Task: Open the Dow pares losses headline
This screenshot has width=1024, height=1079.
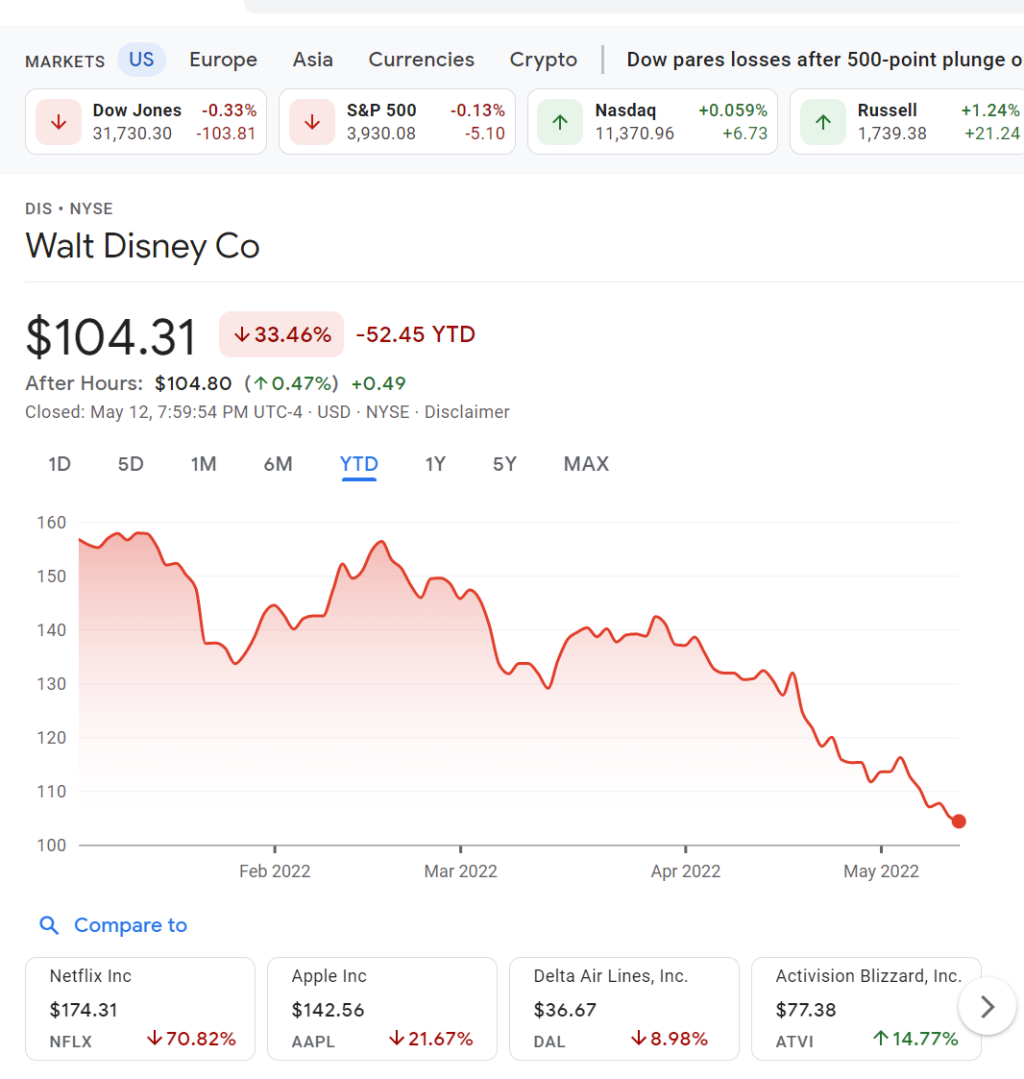Action: click(x=820, y=60)
